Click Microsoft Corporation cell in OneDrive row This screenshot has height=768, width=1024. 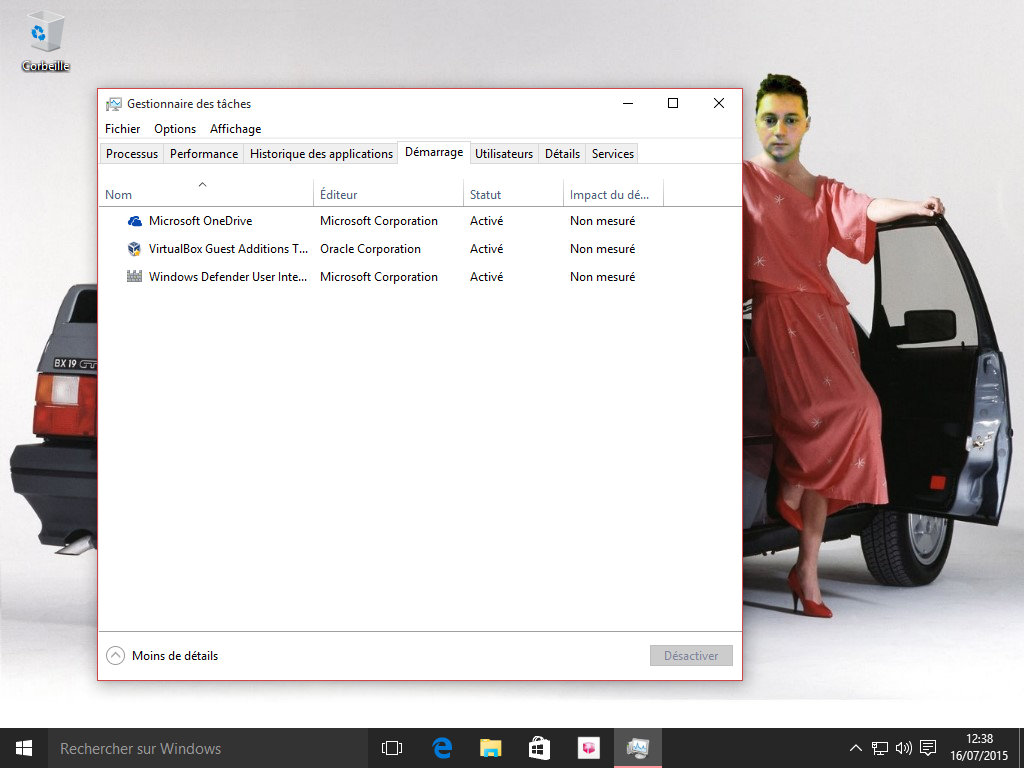[379, 221]
